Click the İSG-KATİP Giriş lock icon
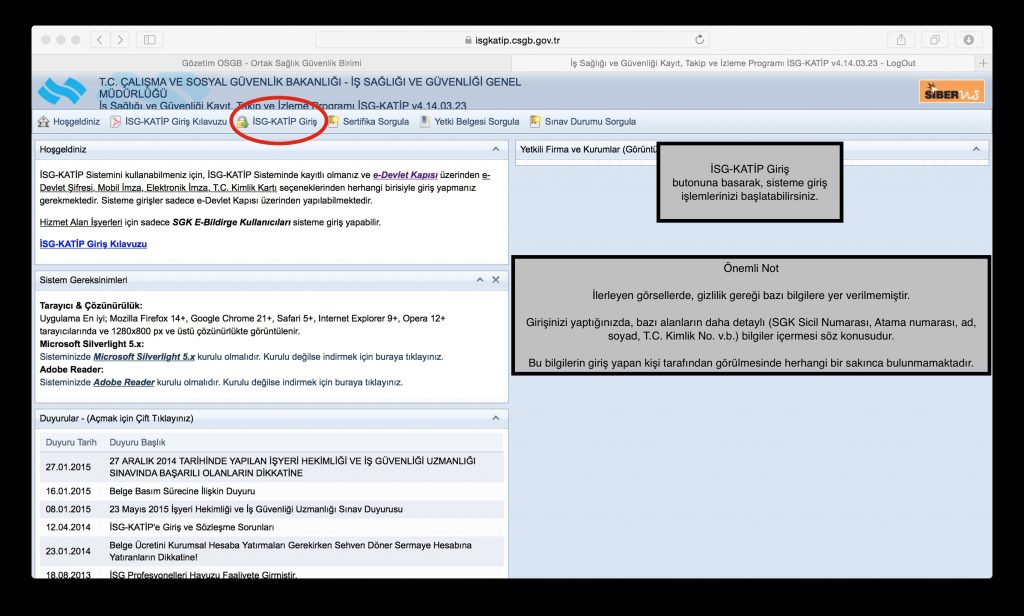1024x616 pixels. (x=243, y=122)
